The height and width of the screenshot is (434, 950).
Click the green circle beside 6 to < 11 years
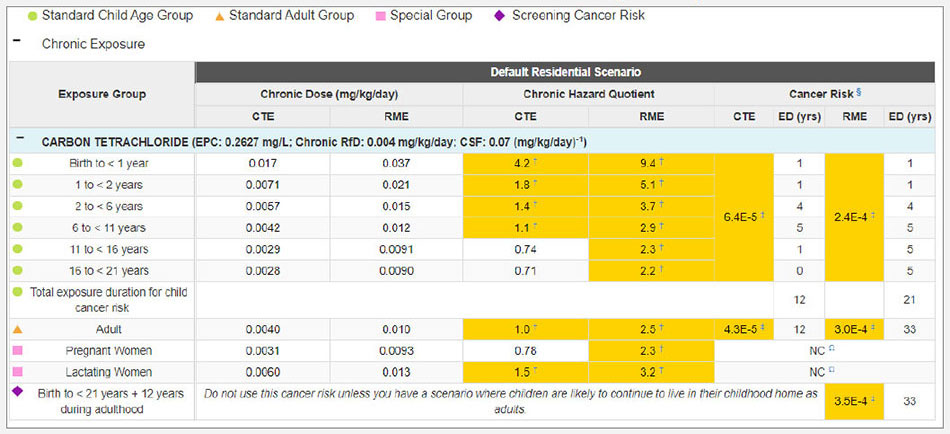[x=18, y=228]
